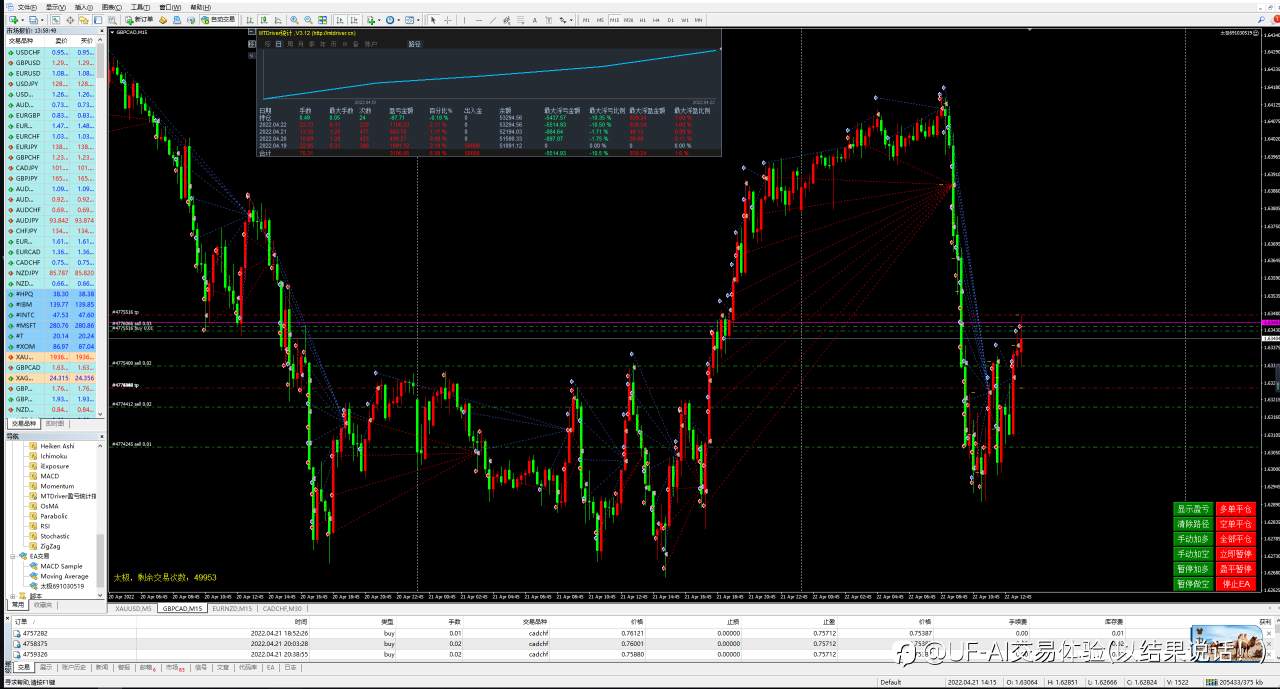Open the indicators list dropdown
Viewport: 1280px width, 689px height.
tap(372, 19)
